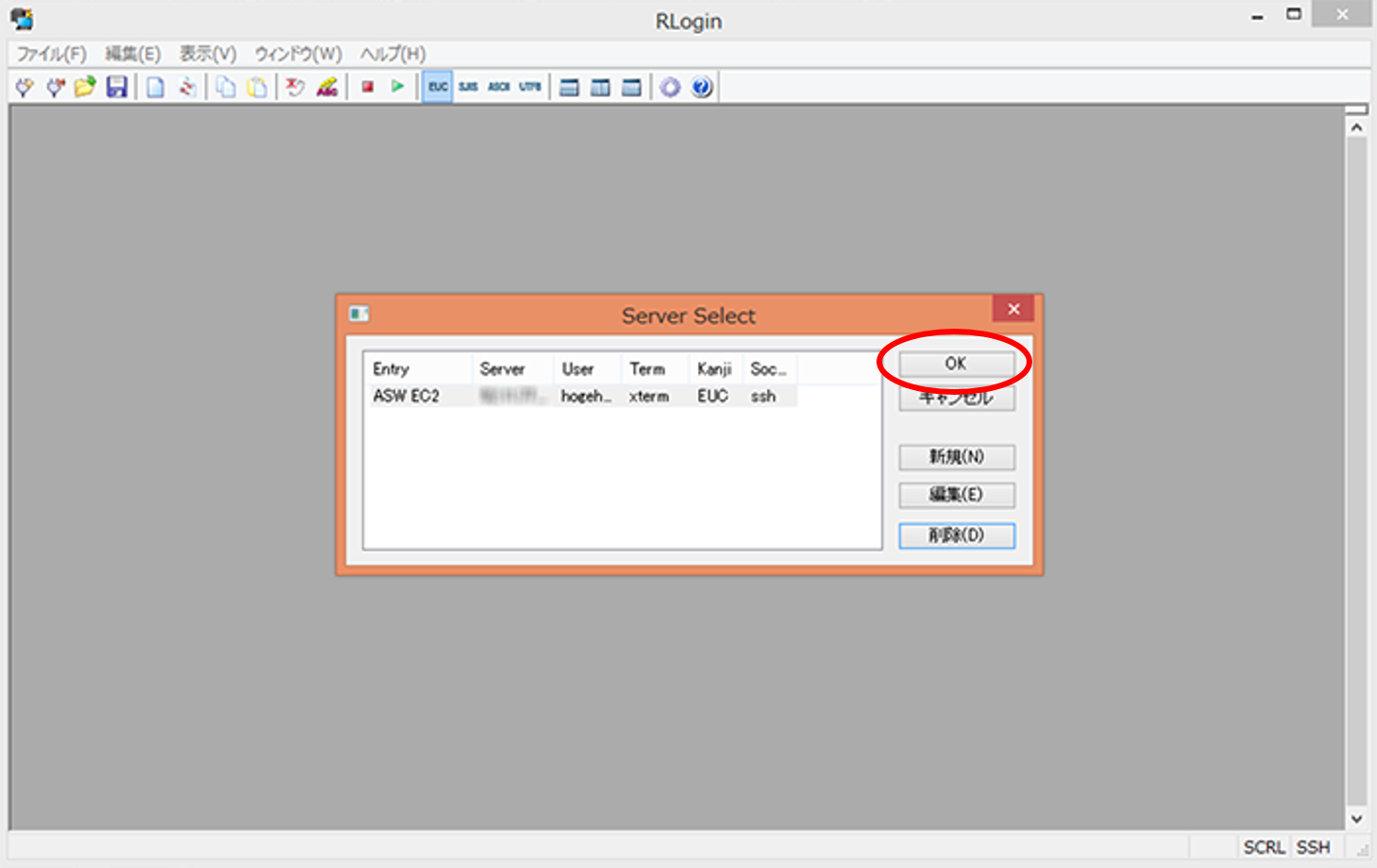Click the hogeh.. user cell
1377x868 pixels.
click(x=586, y=397)
